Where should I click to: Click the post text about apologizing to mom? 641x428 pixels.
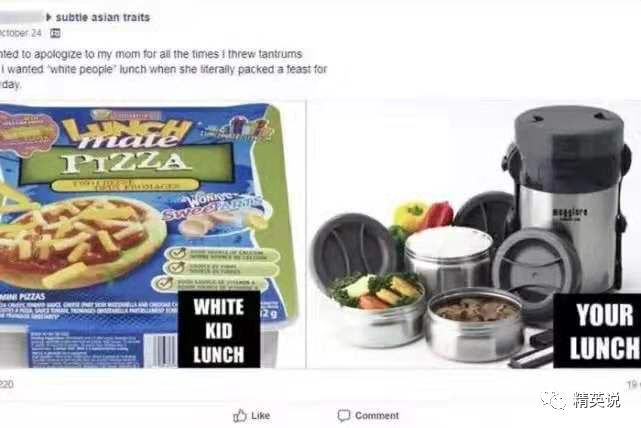[164, 69]
